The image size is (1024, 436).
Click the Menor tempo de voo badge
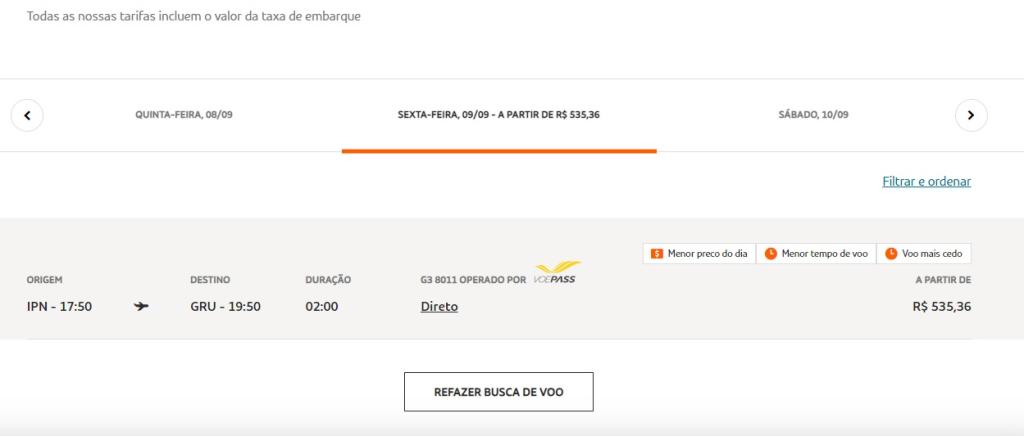[816, 254]
